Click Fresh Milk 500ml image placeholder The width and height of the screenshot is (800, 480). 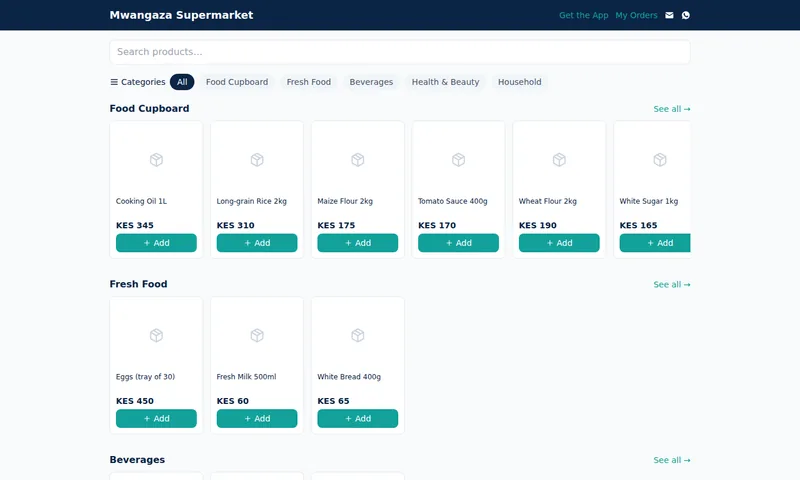(257, 335)
